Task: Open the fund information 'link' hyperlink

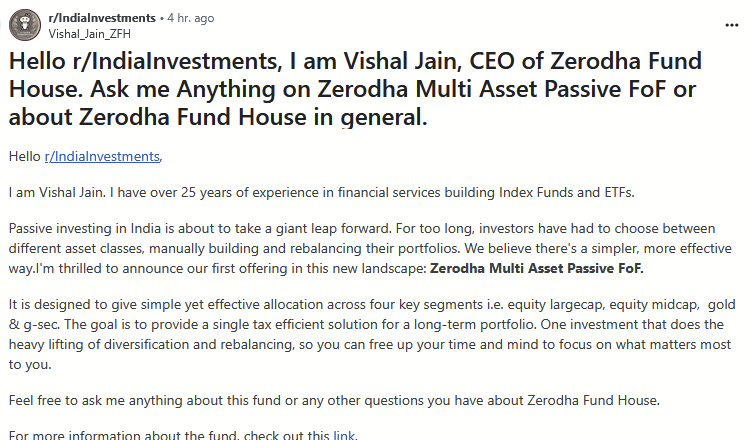Action: 344,435
